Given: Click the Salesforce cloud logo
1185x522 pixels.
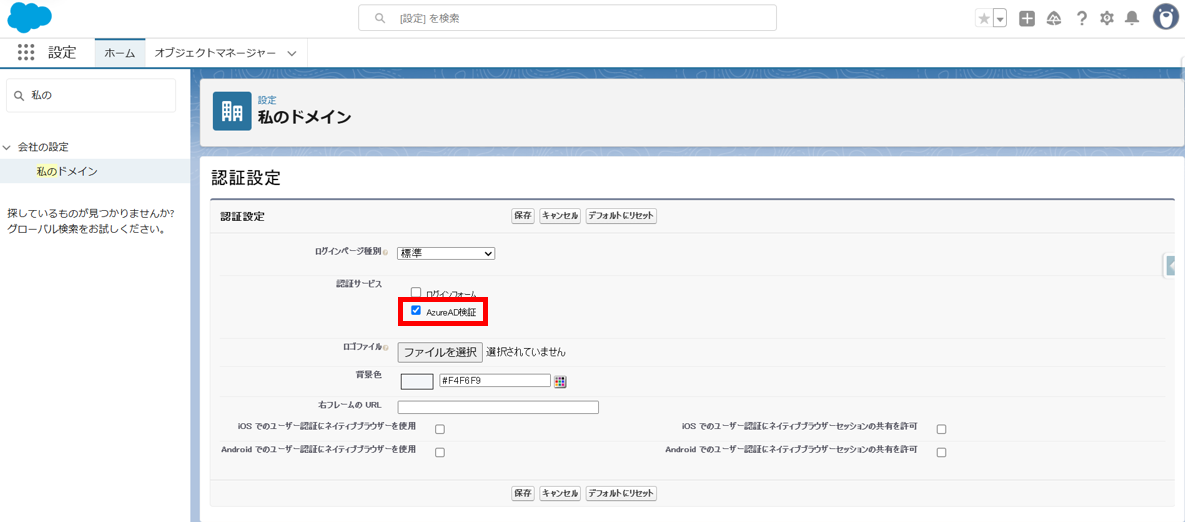Looking at the screenshot, I should click(x=29, y=17).
